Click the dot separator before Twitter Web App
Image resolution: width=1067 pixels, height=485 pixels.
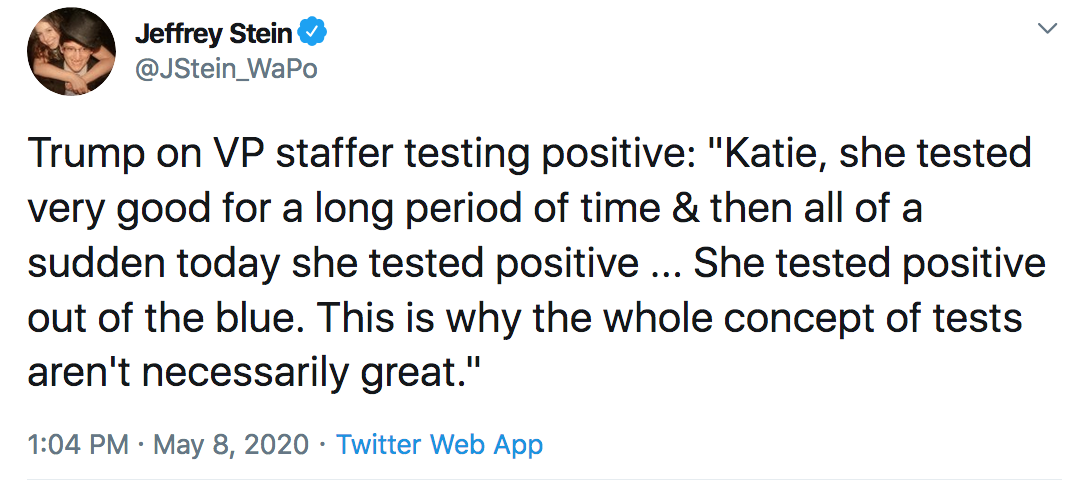pyautogui.click(x=323, y=446)
